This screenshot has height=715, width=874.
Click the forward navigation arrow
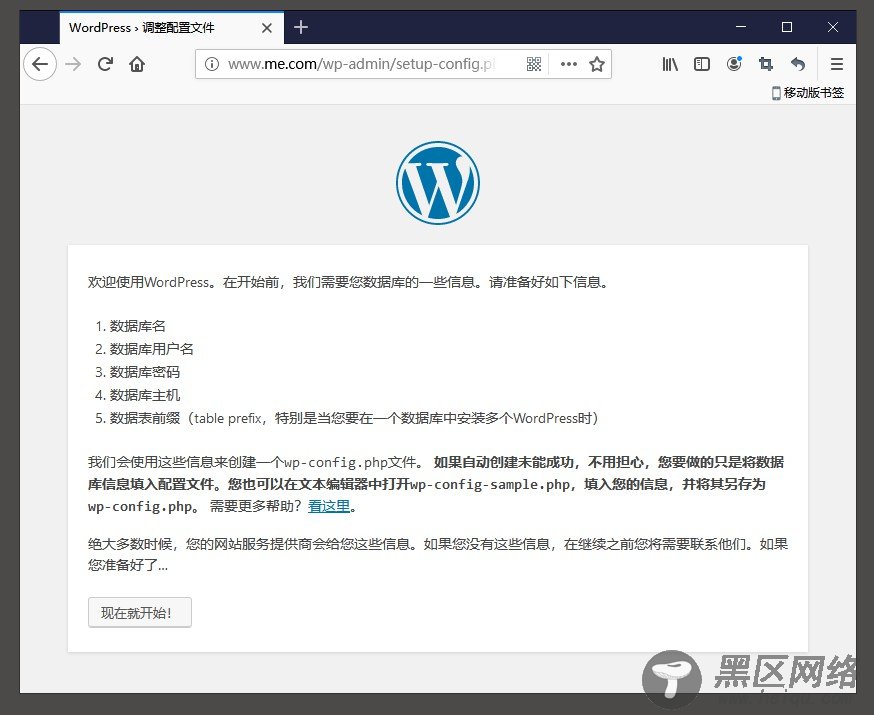click(73, 64)
